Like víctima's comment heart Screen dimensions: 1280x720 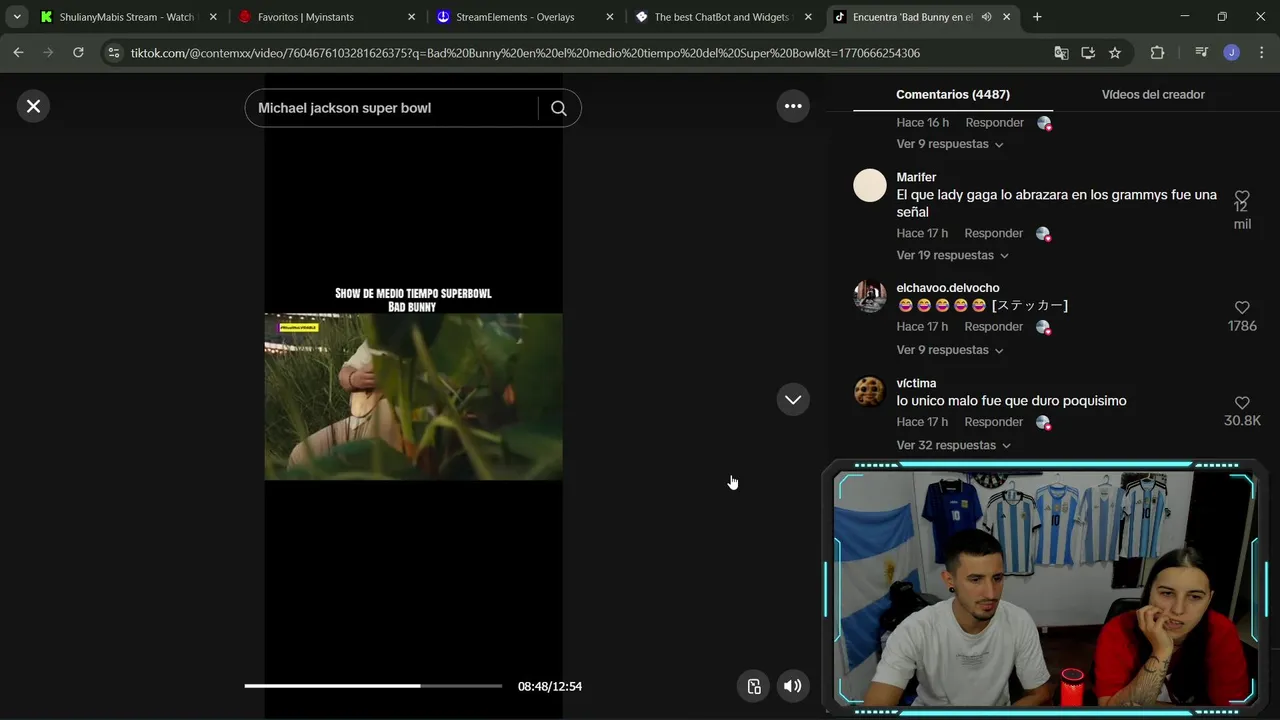click(1242, 403)
